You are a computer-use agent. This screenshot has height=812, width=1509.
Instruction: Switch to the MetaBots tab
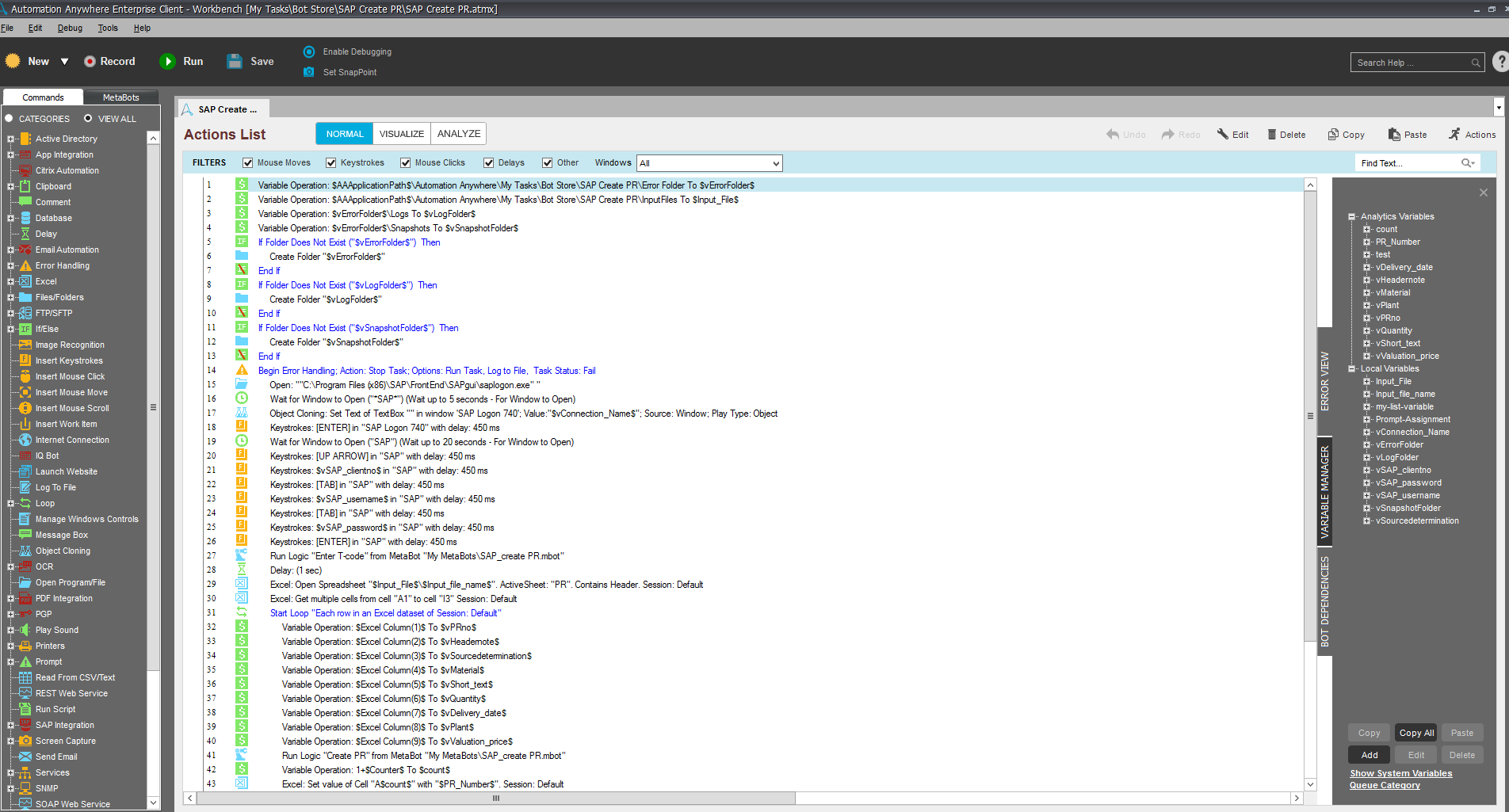click(120, 97)
